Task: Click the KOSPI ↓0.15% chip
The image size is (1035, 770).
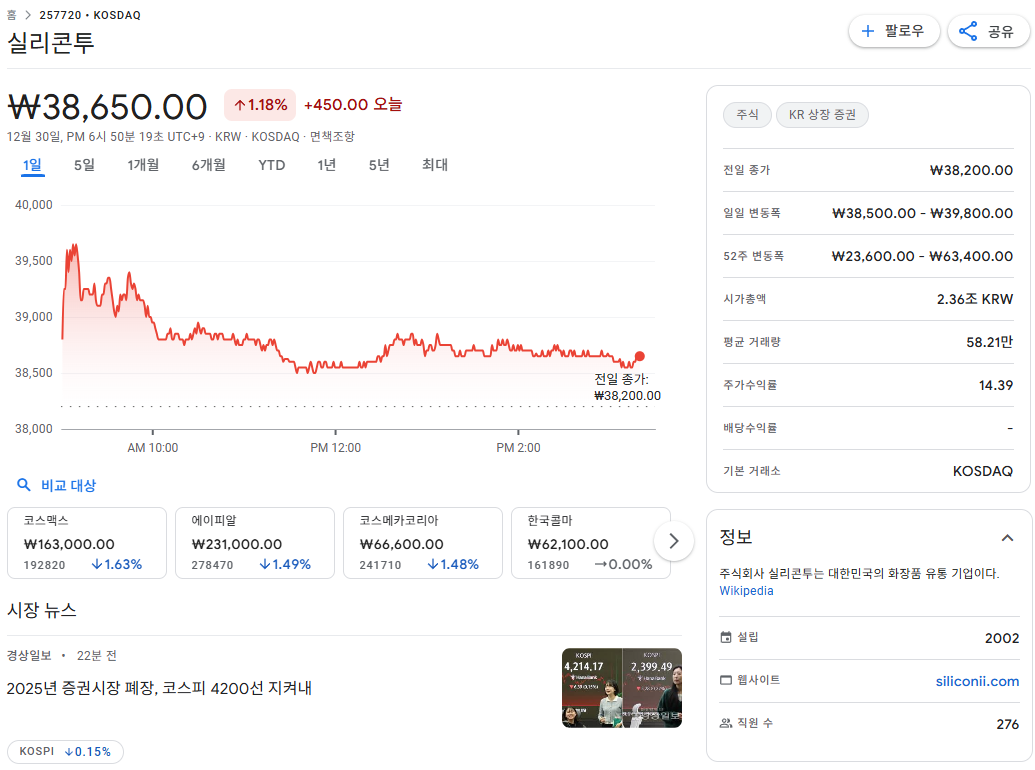Action: 65,752
